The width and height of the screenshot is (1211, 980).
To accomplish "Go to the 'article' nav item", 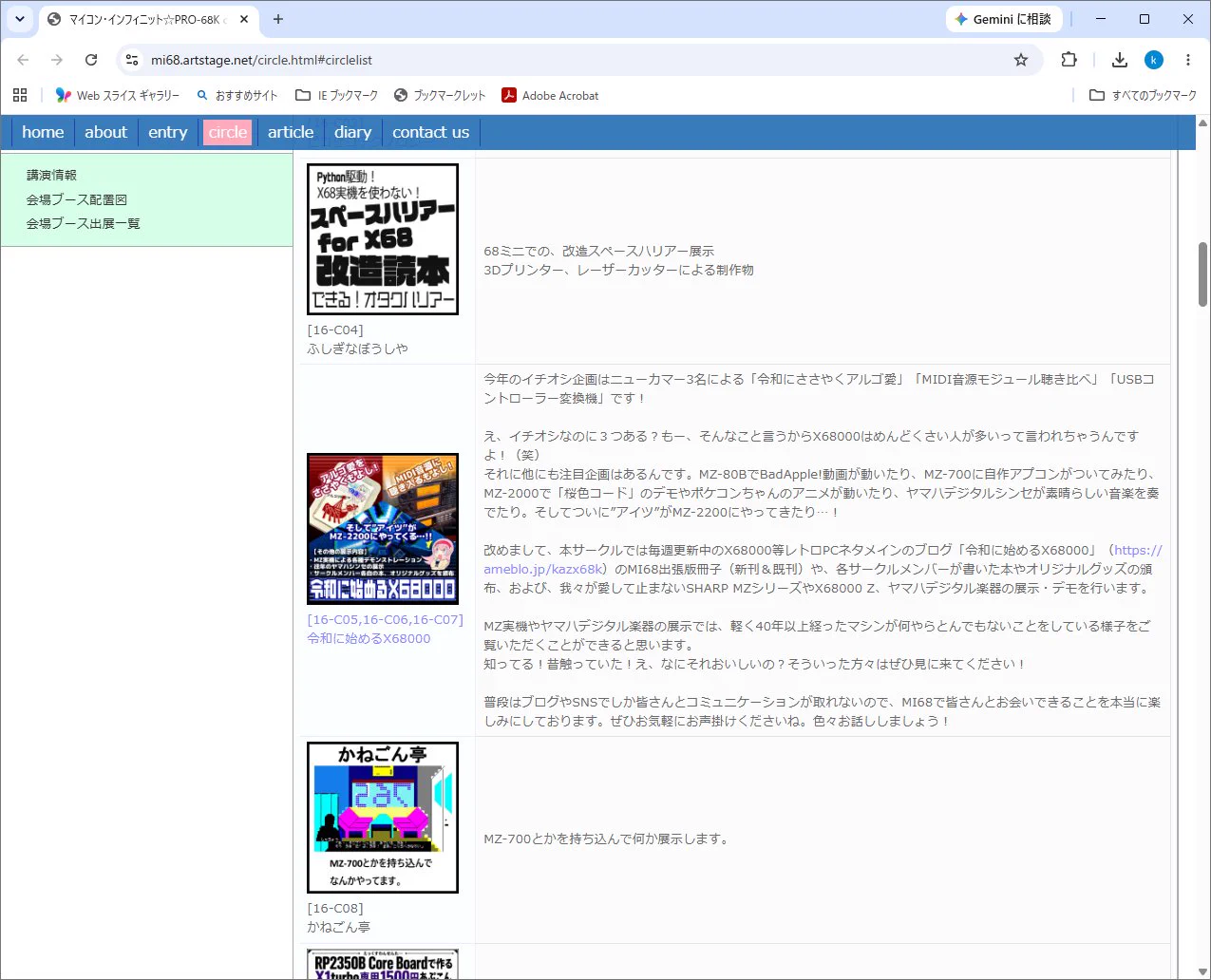I will (x=291, y=132).
